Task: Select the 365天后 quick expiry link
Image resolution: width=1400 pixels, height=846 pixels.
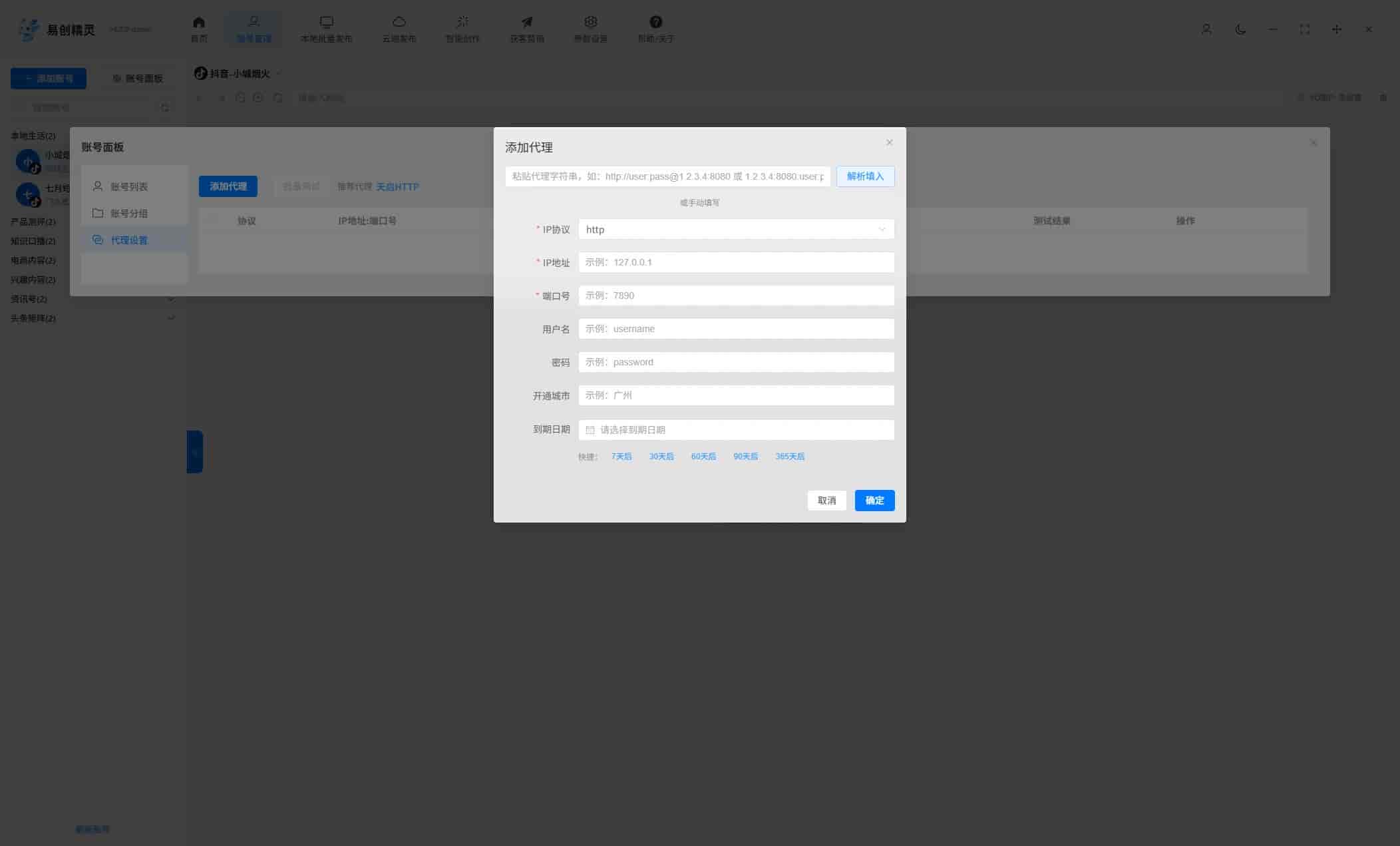Action: point(790,457)
